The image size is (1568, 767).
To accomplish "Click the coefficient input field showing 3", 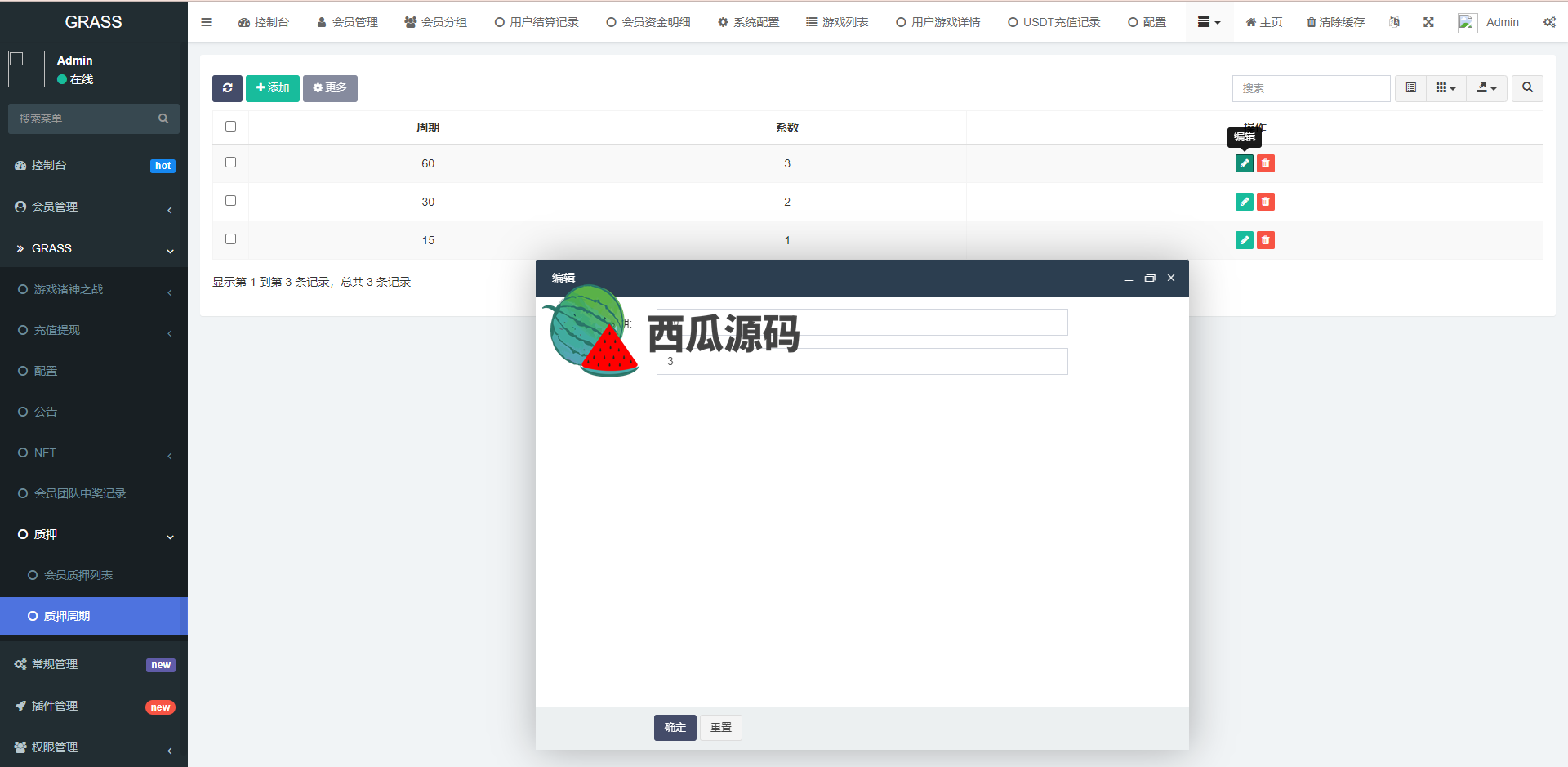I will (x=862, y=362).
